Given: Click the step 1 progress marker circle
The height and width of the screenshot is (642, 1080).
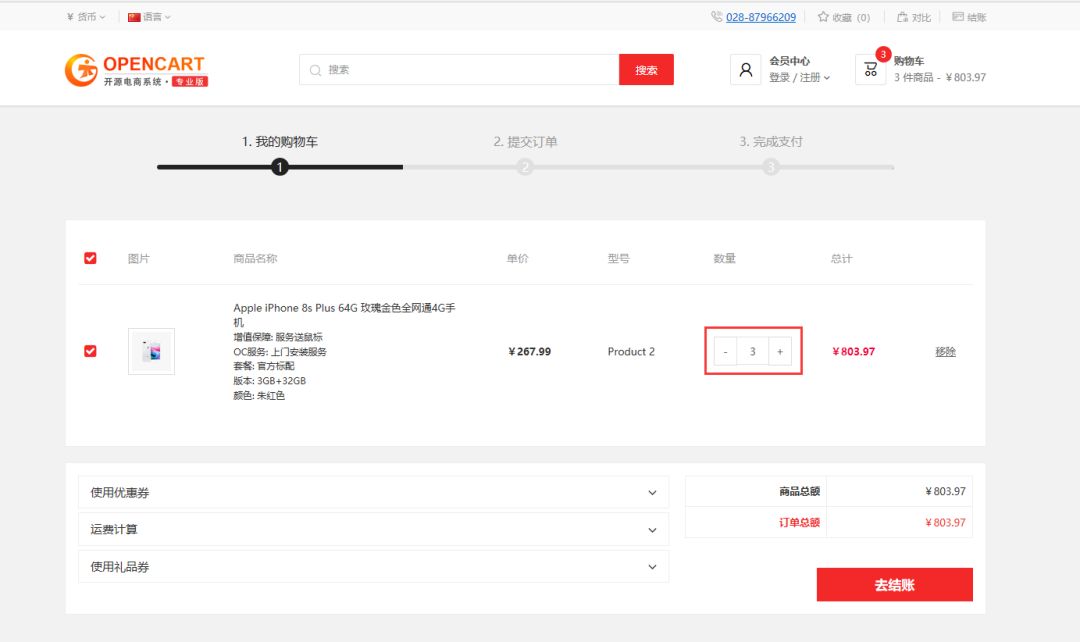Looking at the screenshot, I should [280, 167].
